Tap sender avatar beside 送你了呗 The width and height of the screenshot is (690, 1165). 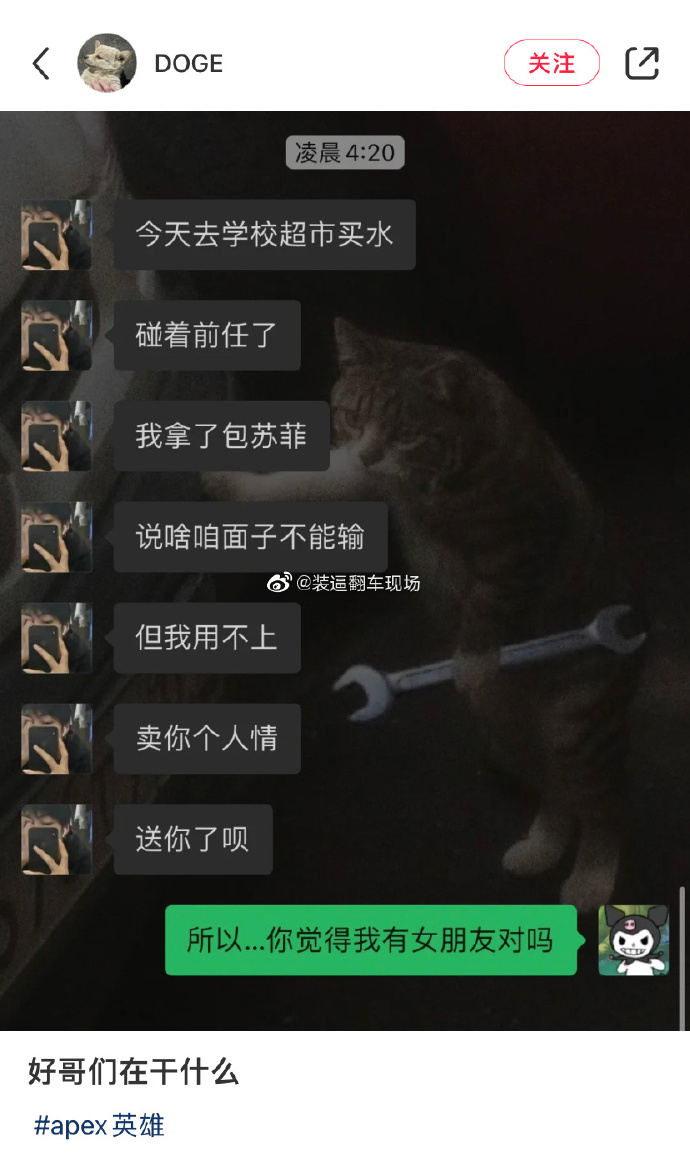coord(56,839)
